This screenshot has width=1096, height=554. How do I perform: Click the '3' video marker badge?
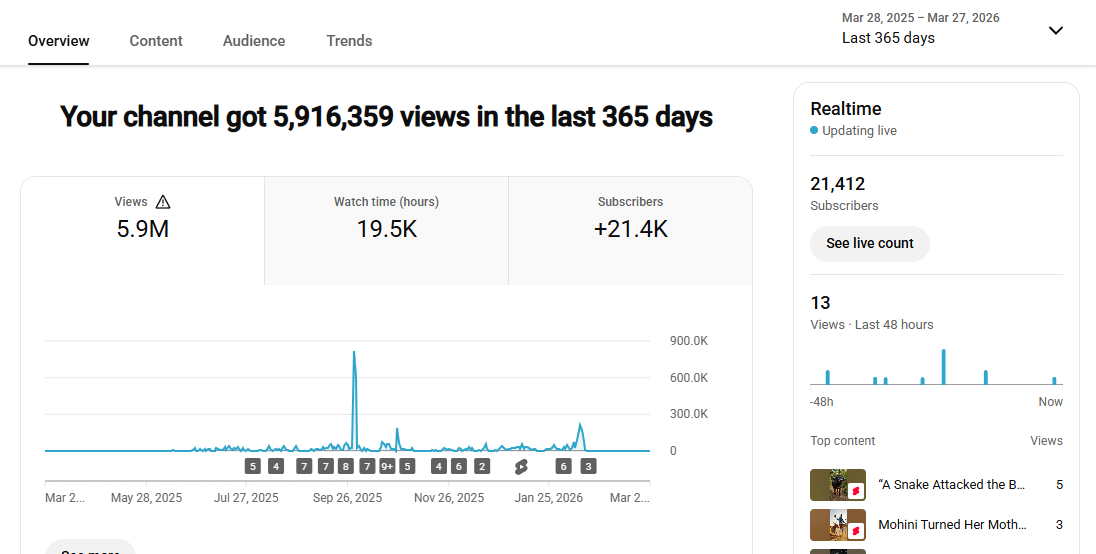588,466
